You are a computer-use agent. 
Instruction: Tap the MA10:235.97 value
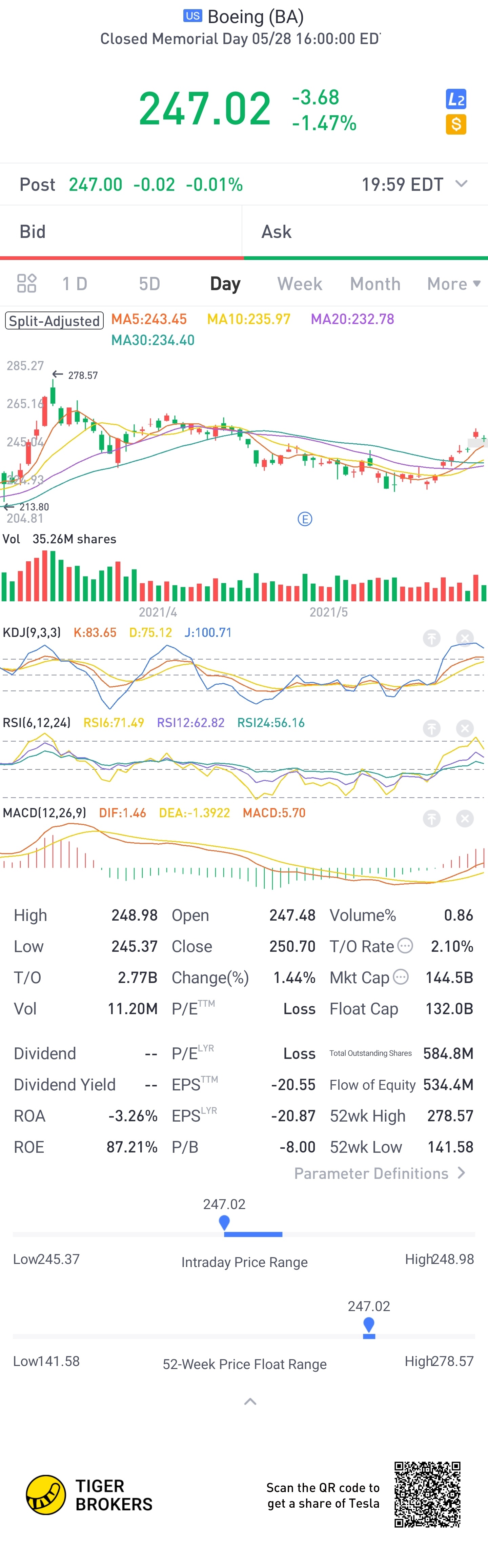(x=249, y=319)
